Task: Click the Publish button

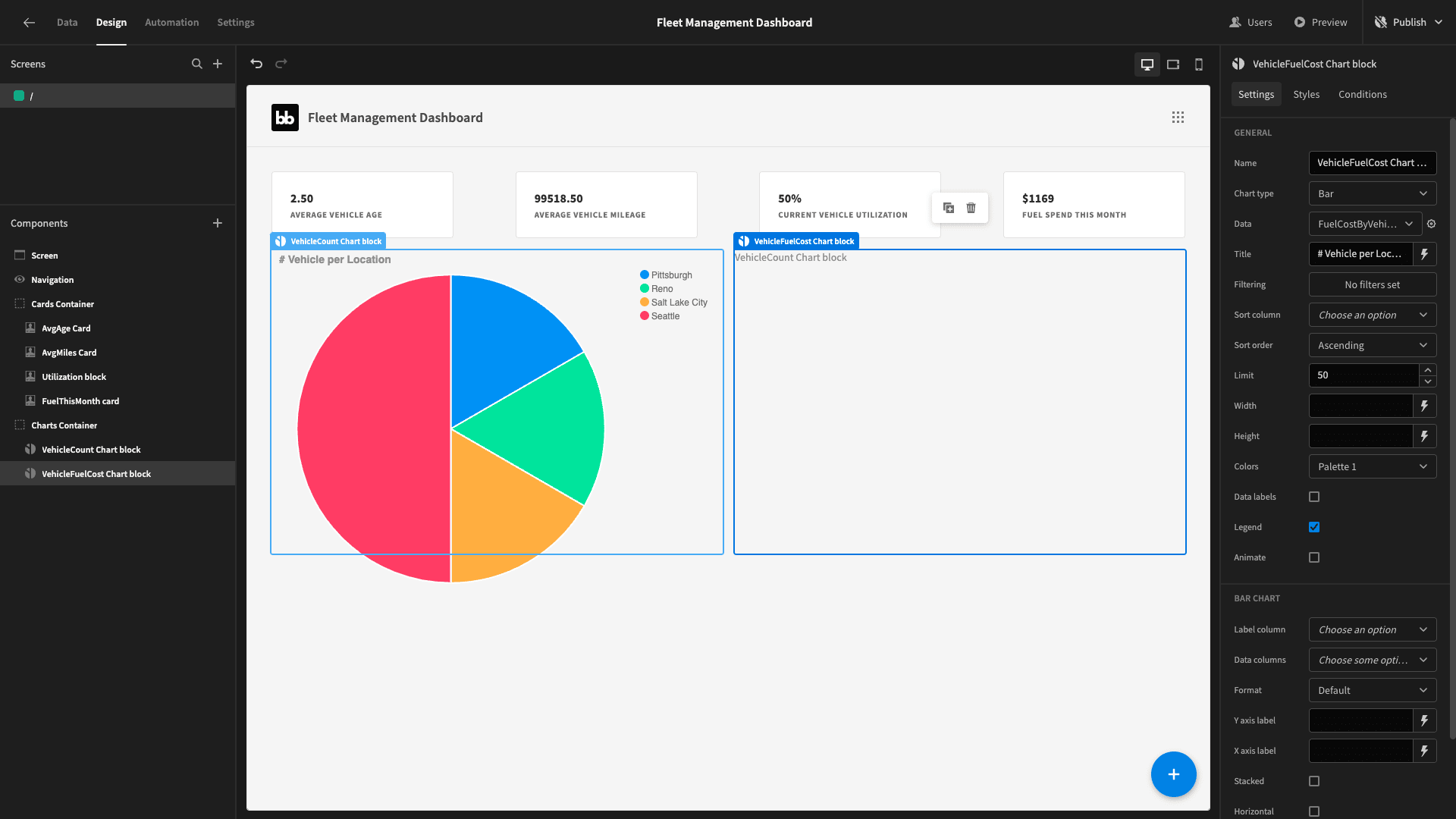Action: pos(1409,23)
